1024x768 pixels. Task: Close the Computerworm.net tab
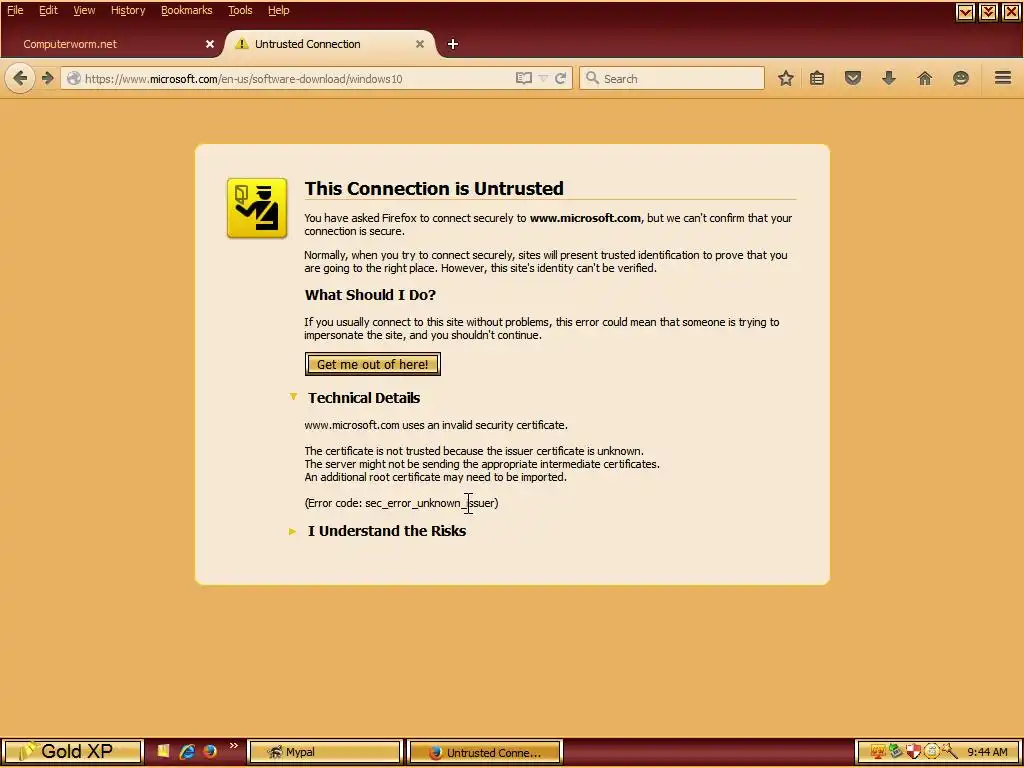[x=210, y=44]
